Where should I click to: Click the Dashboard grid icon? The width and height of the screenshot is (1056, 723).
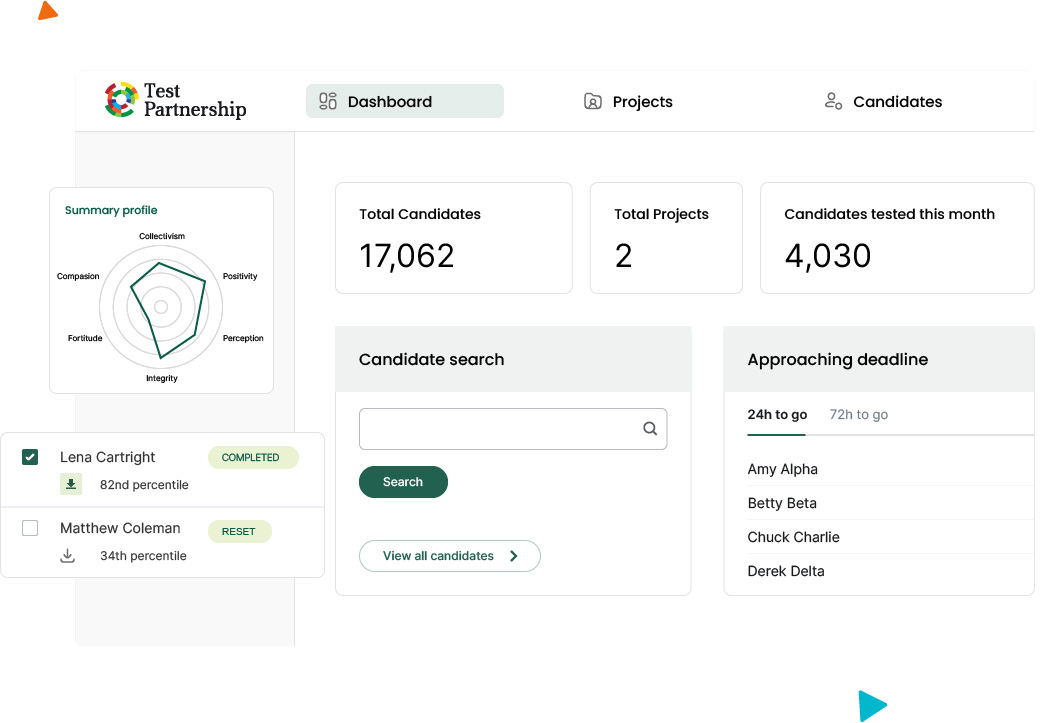coord(328,101)
